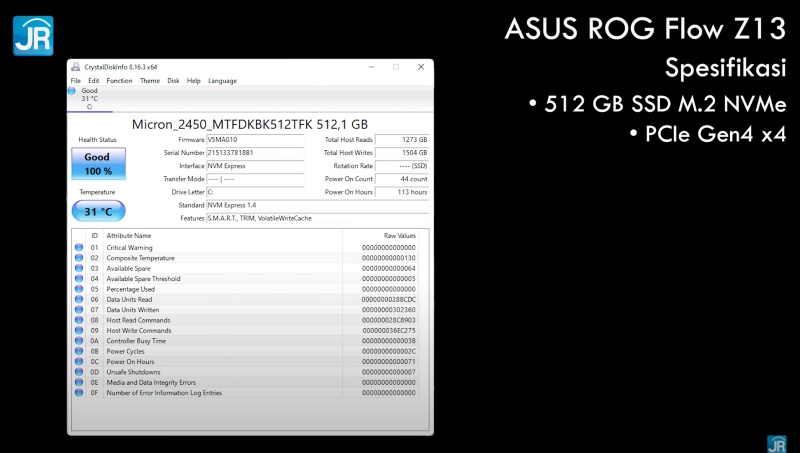Click Rotation Rate value ---- (SSD)

[x=402, y=166]
